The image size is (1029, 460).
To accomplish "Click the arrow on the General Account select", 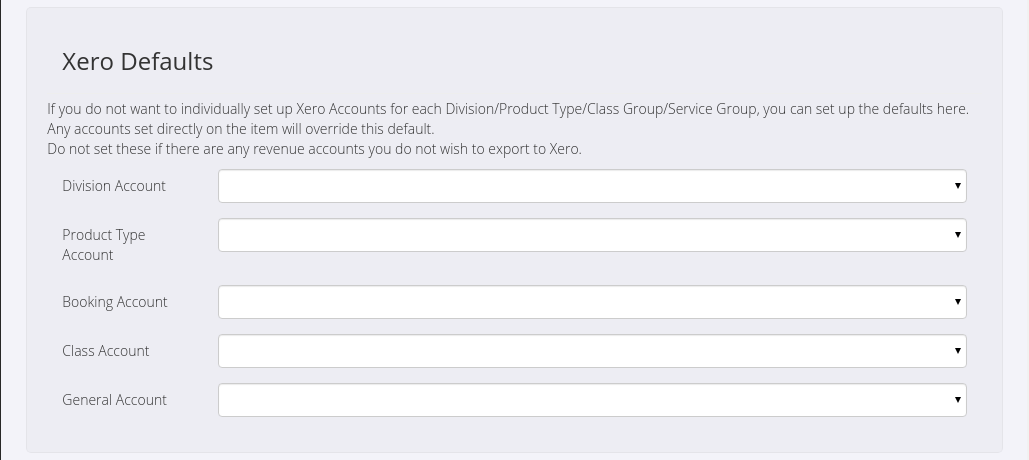I will (957, 400).
